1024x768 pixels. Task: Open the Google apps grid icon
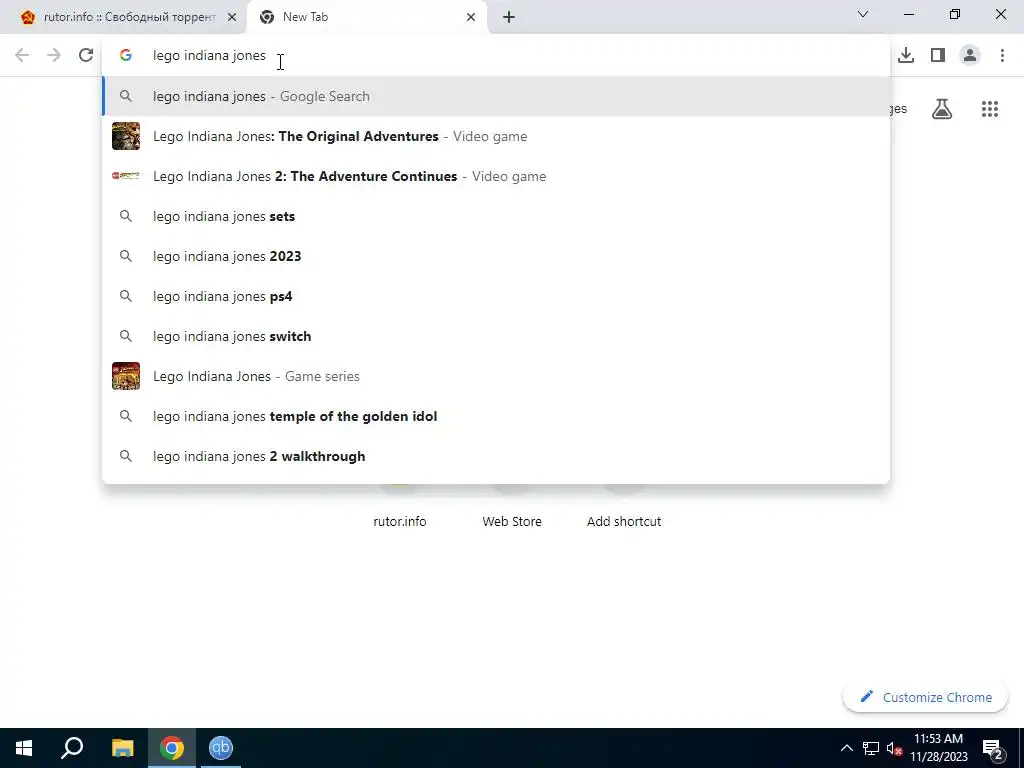click(989, 109)
